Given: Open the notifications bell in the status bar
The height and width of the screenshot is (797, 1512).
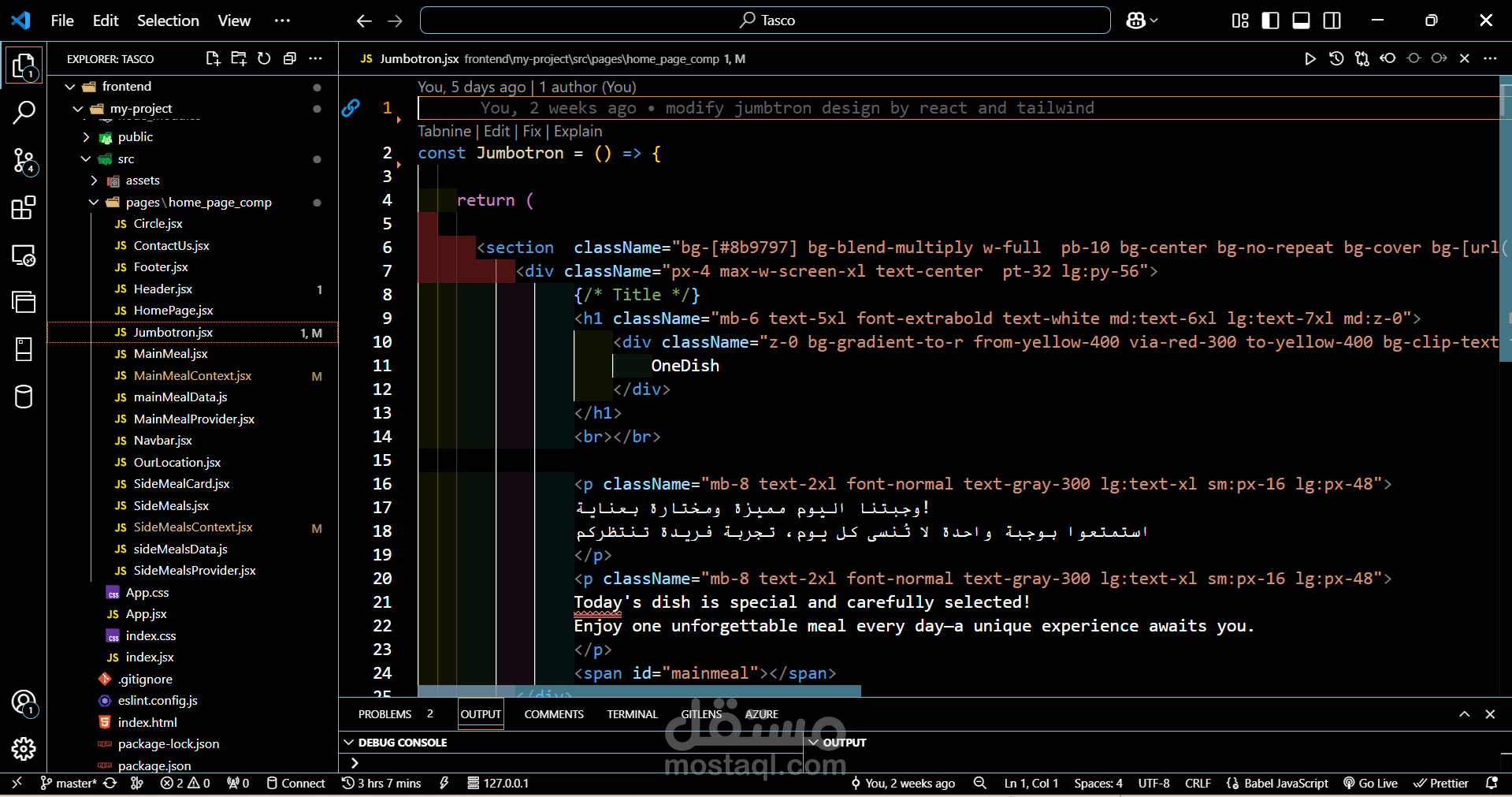Looking at the screenshot, I should [x=1492, y=783].
